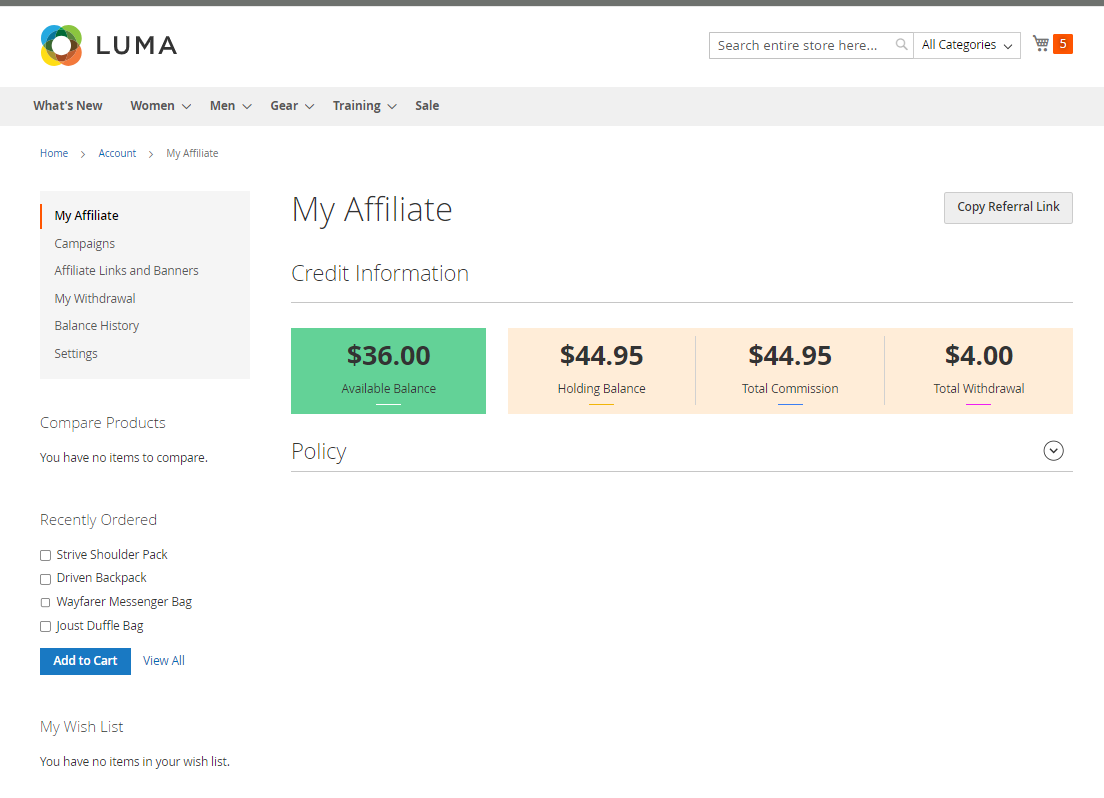Screen dimensions: 1104x798
Task: Open the Sale menu item
Action: pos(427,106)
